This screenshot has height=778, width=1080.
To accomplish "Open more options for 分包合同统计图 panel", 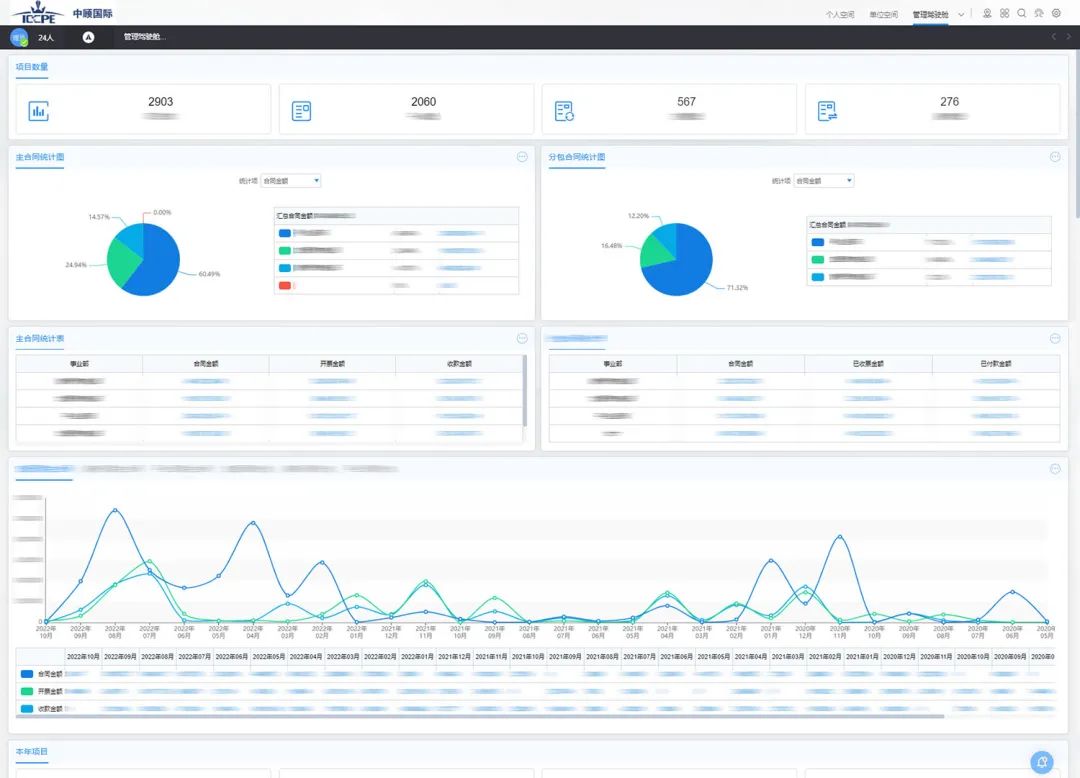I will (x=1055, y=157).
